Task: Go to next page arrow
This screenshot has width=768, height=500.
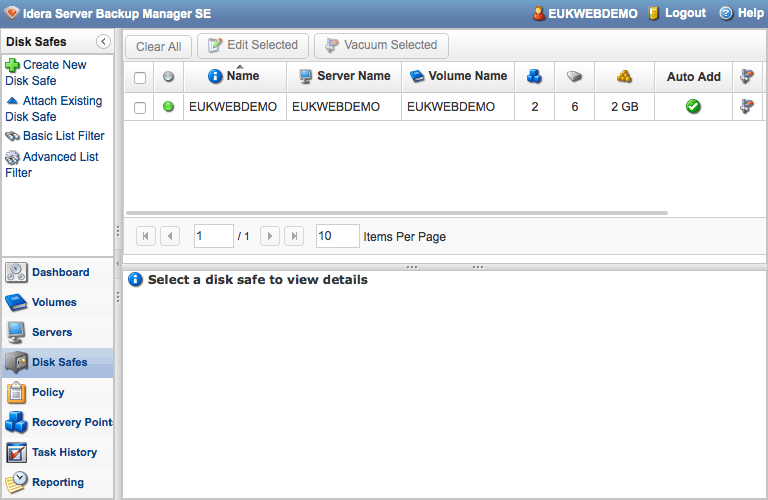Action: (x=269, y=236)
